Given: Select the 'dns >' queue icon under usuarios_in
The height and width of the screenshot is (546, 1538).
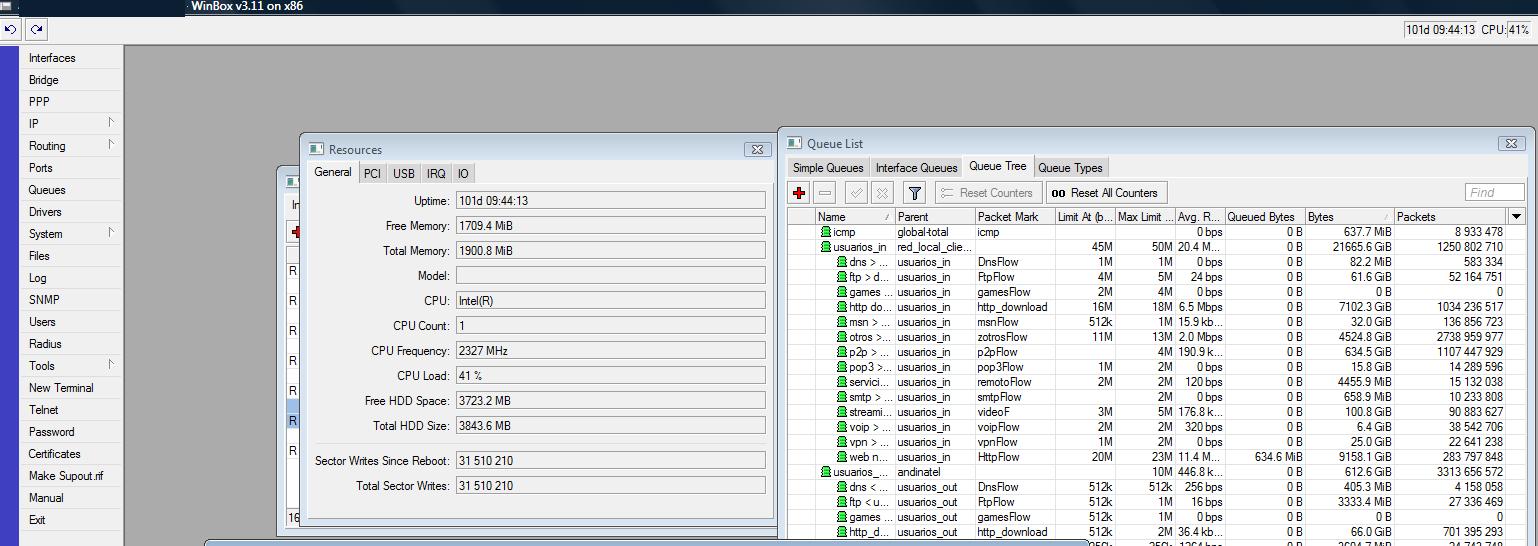Looking at the screenshot, I should tap(842, 262).
